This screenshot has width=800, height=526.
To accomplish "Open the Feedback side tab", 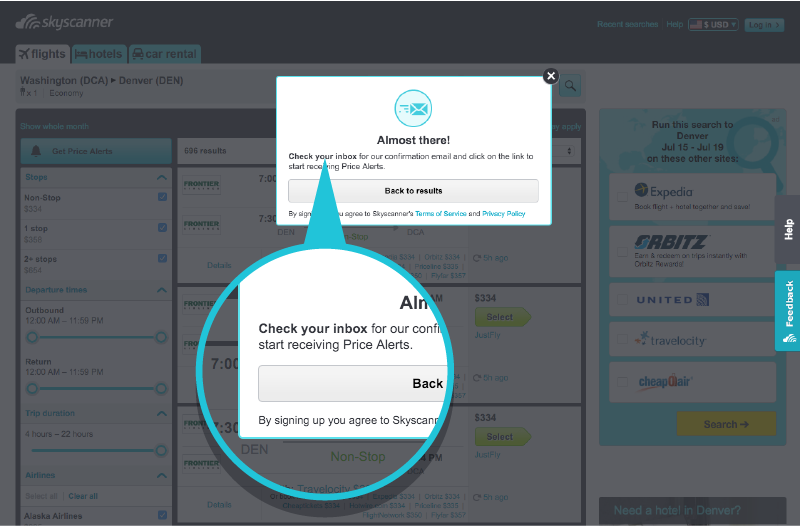I will coord(787,311).
